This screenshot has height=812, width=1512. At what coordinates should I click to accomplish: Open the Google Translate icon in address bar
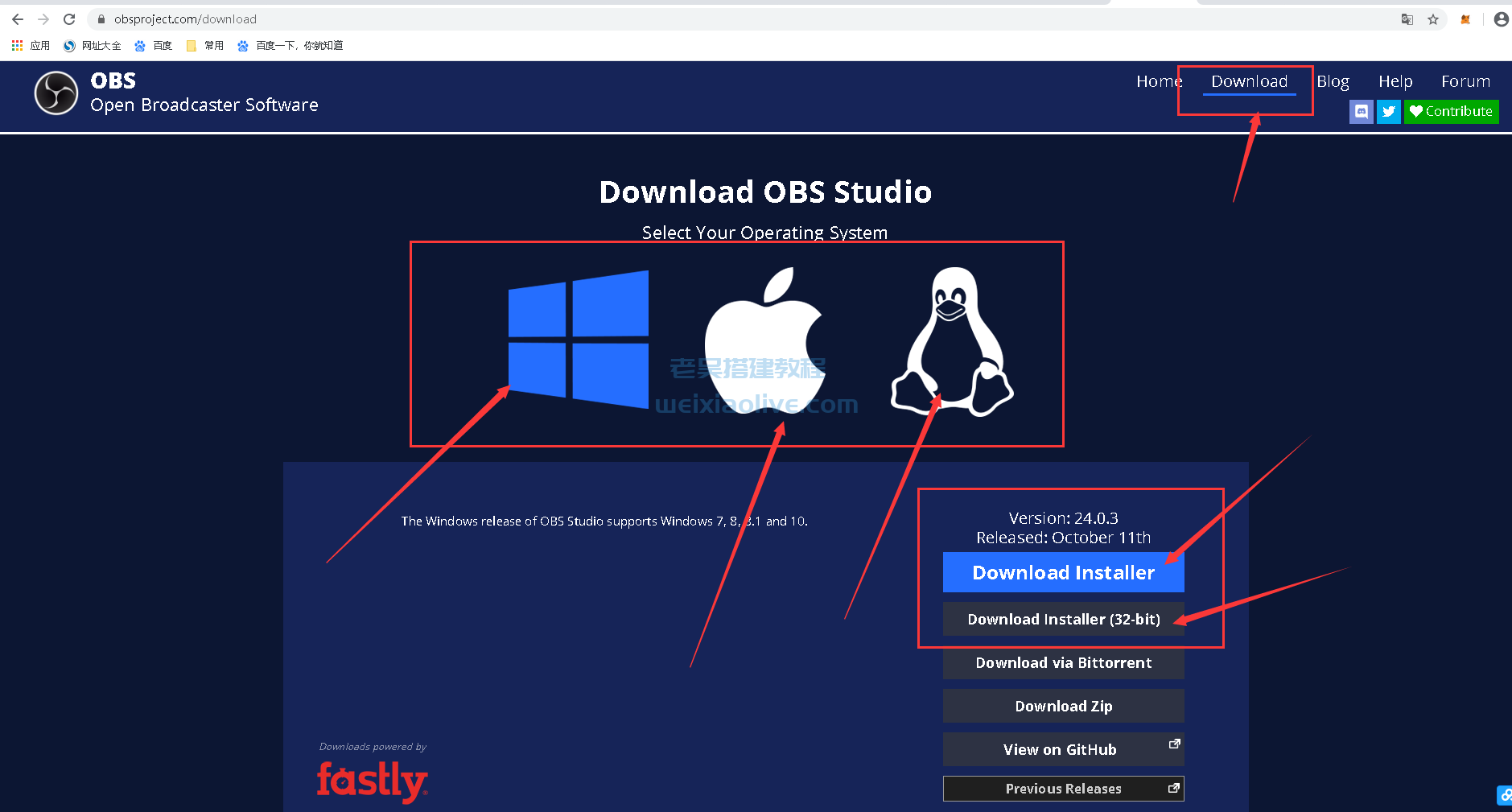click(1407, 19)
